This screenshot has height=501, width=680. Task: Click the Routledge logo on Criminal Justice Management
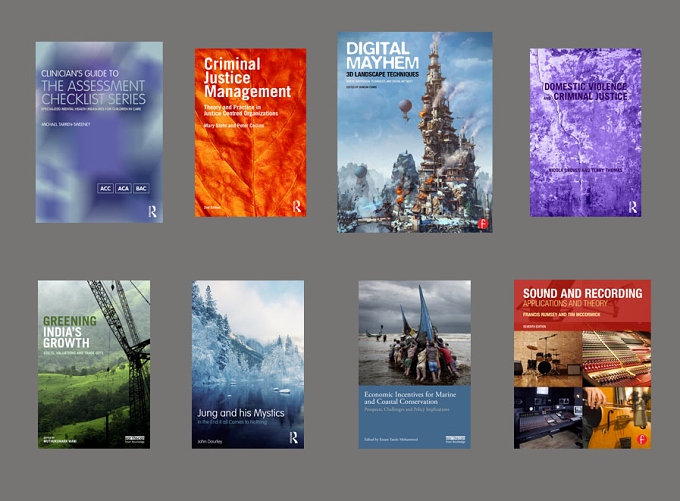297,206
